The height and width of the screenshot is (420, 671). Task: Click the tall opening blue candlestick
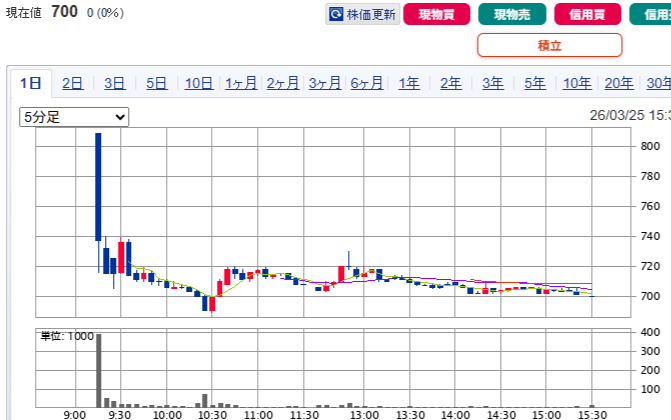(x=98, y=186)
